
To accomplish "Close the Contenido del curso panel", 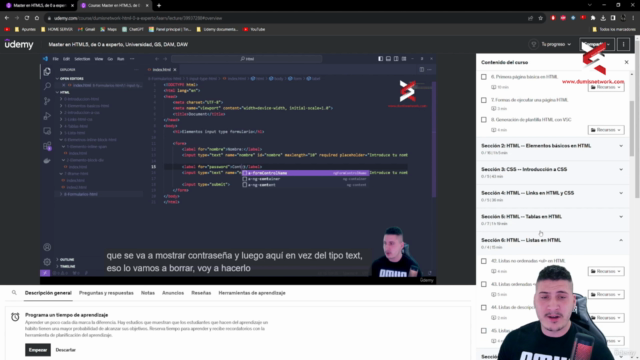I will [x=627, y=62].
